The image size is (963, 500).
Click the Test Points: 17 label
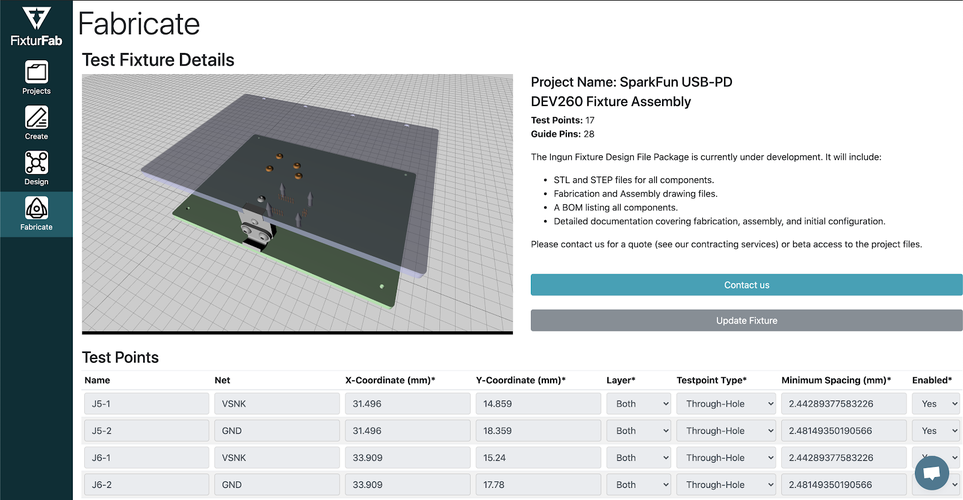(563, 120)
